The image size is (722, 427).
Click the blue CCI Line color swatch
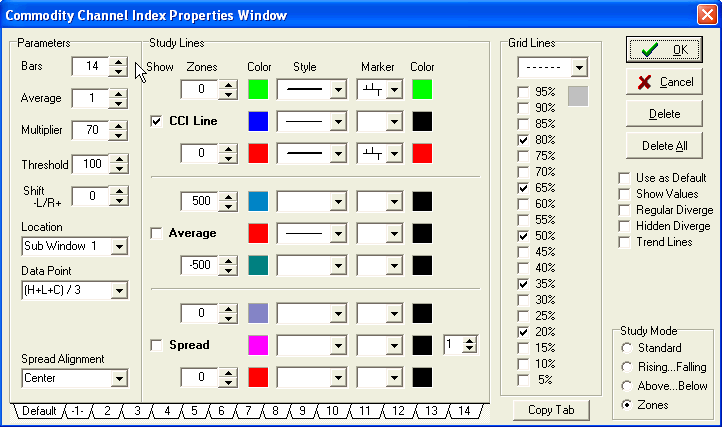click(x=259, y=121)
